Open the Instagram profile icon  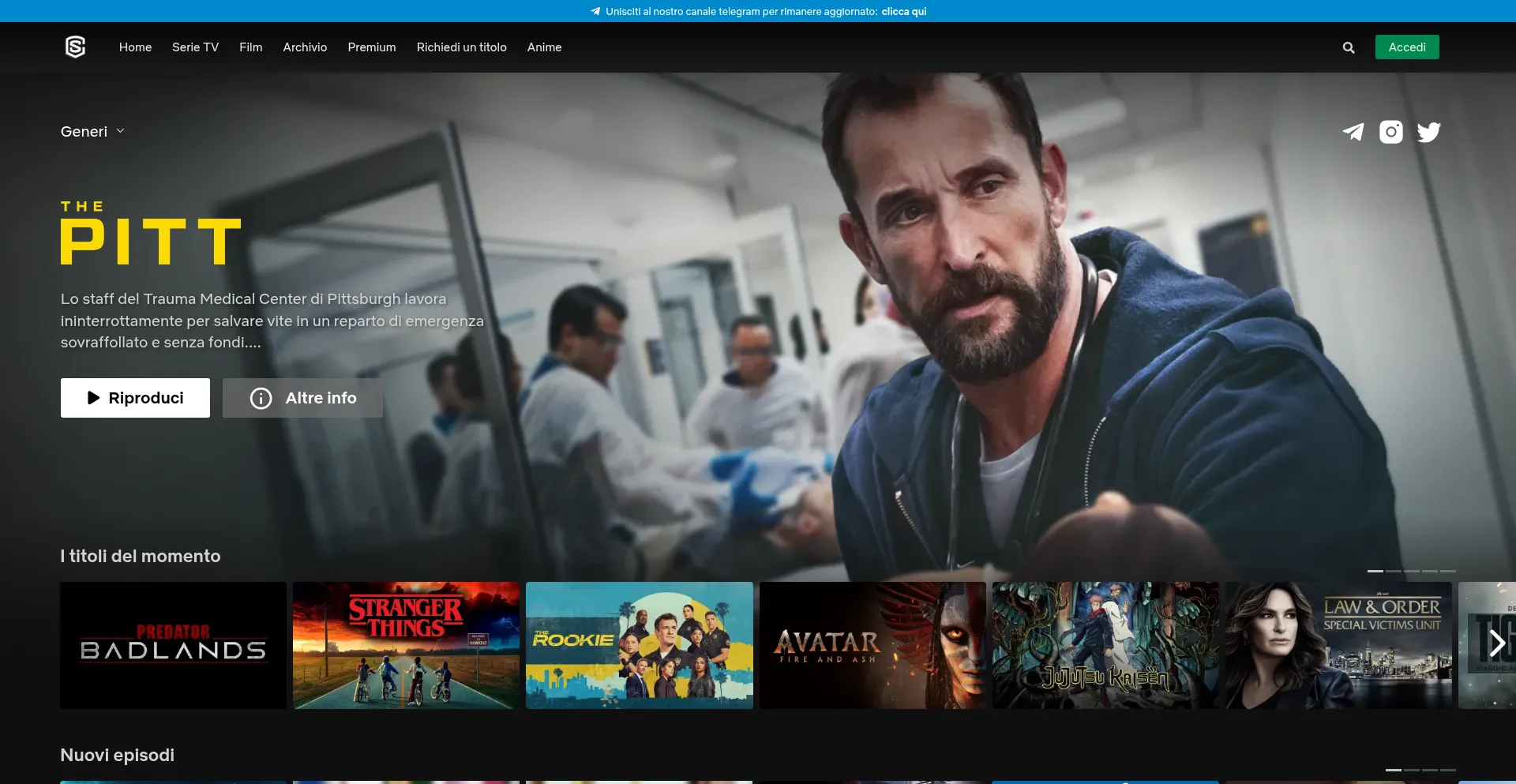tap(1391, 132)
